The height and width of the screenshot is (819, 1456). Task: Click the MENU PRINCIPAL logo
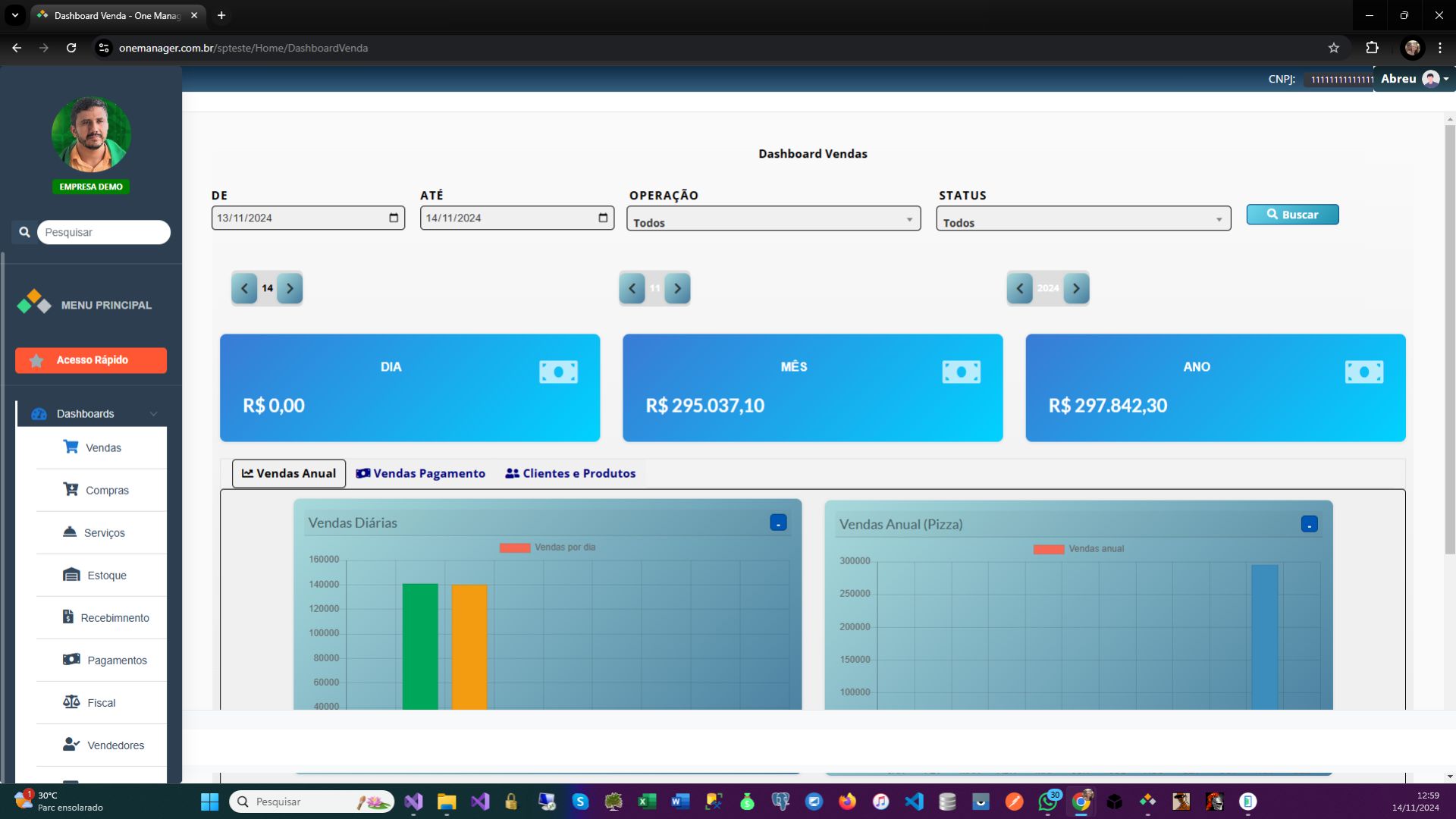[x=34, y=302]
